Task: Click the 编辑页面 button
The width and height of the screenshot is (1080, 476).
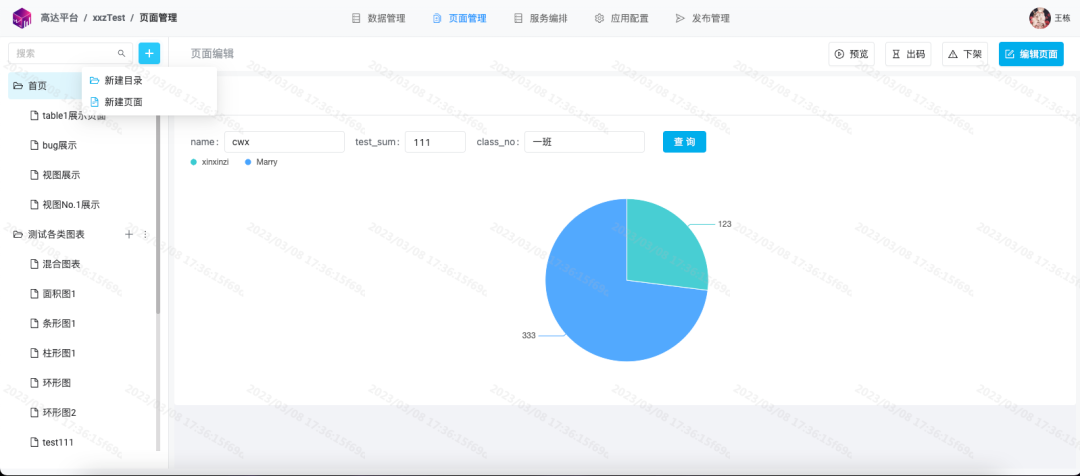Action: 1031,54
